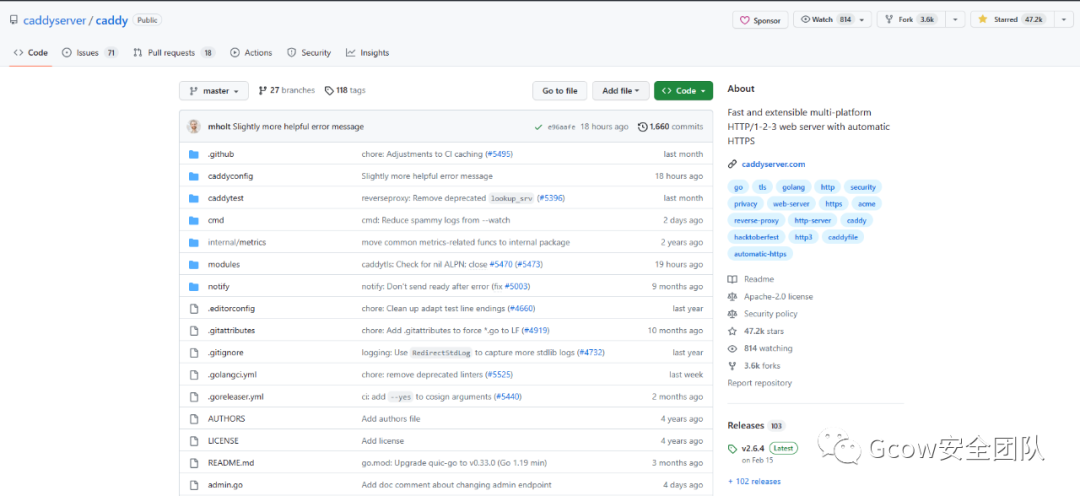Switch to the Code tab

(x=31, y=53)
